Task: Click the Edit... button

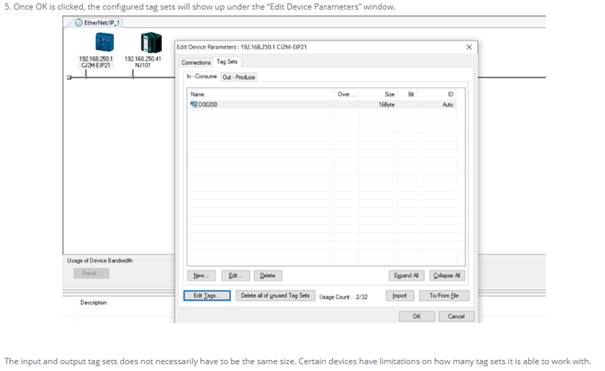Action: [235, 275]
